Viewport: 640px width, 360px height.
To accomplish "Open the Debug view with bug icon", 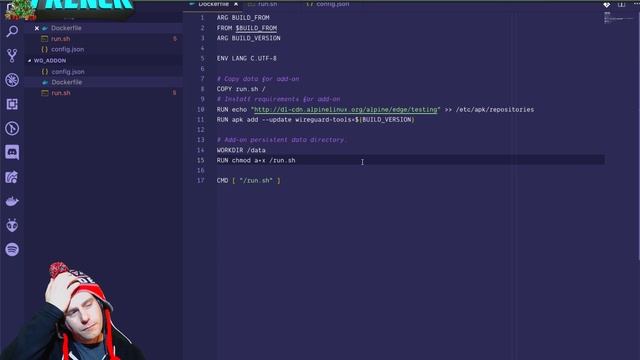I will point(12,80).
